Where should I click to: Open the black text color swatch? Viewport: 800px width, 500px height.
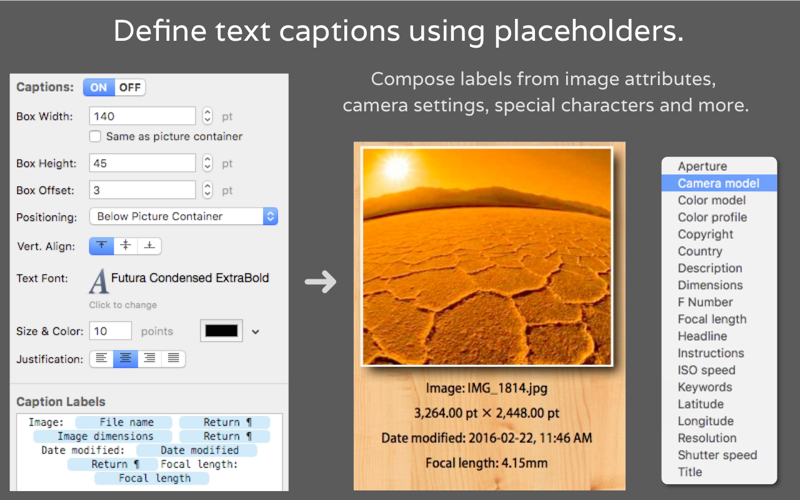221,331
